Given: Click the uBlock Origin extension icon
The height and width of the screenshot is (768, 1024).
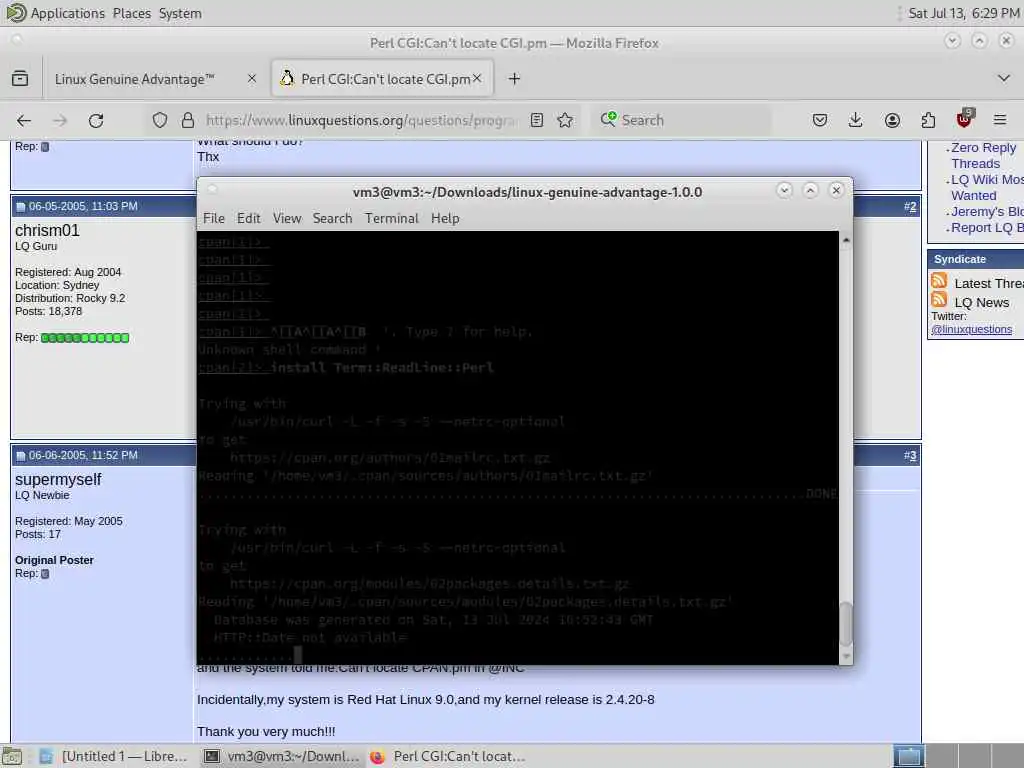Looking at the screenshot, I should coord(964,119).
